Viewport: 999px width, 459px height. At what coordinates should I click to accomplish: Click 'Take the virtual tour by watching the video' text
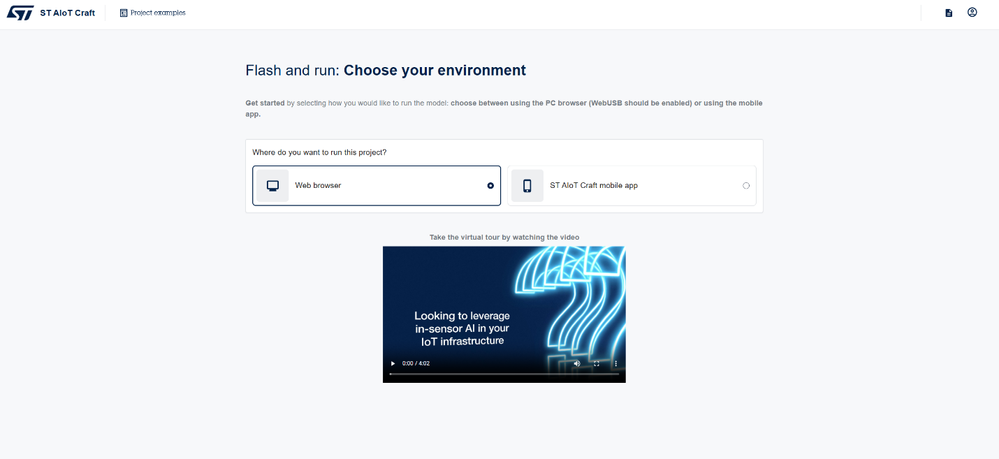(504, 237)
